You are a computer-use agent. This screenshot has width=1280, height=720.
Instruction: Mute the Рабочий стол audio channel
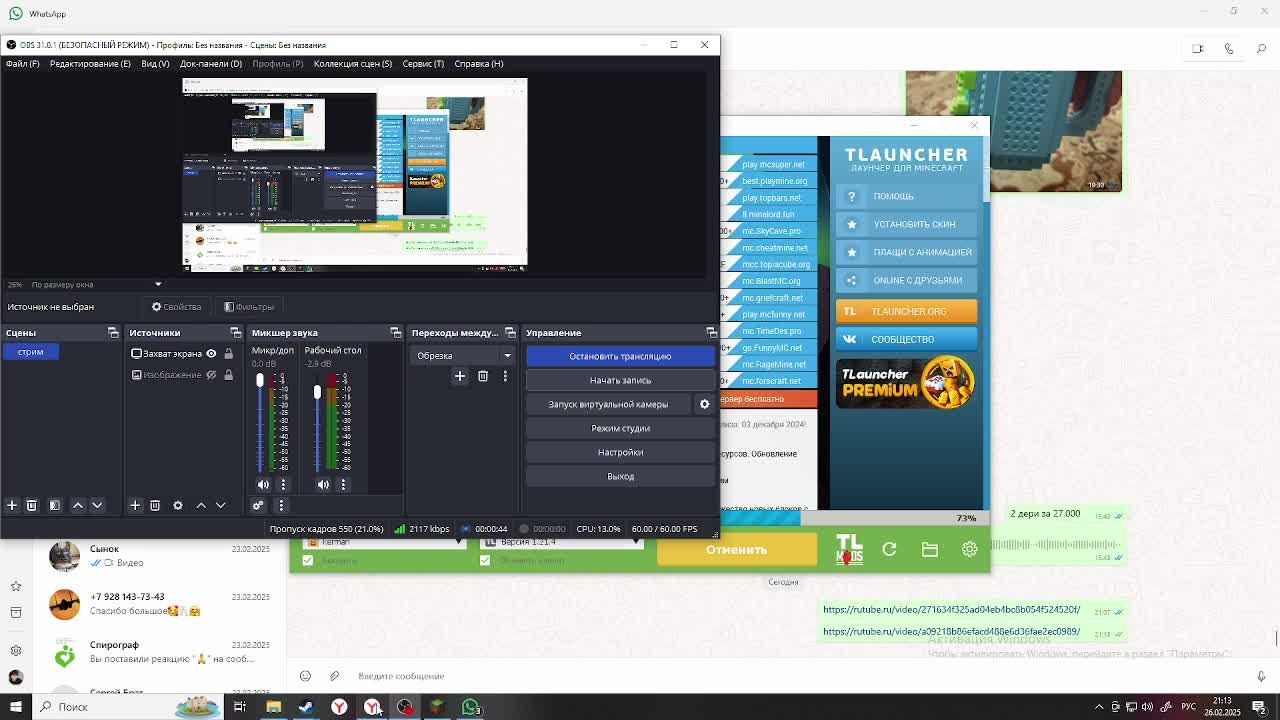pos(323,485)
